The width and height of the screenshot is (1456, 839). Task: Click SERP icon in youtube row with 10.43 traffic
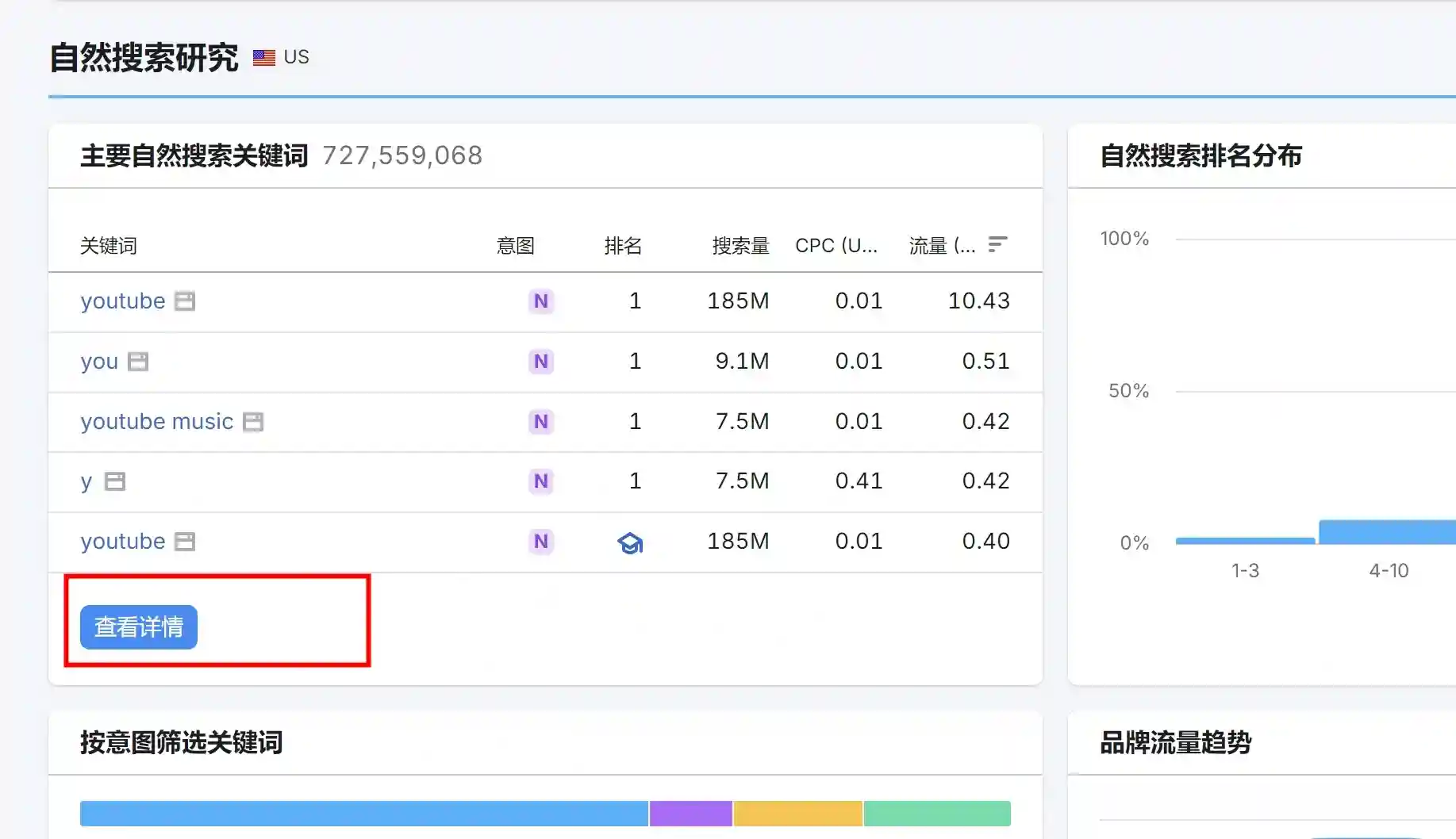point(185,301)
